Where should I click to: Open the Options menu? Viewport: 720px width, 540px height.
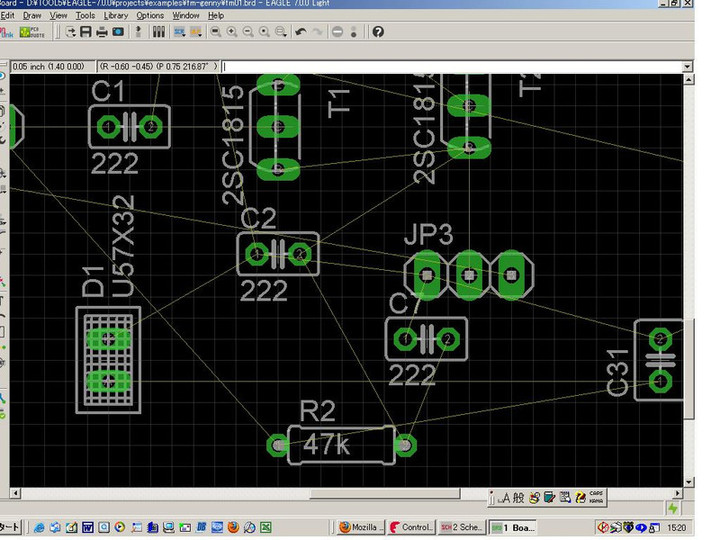coord(150,16)
